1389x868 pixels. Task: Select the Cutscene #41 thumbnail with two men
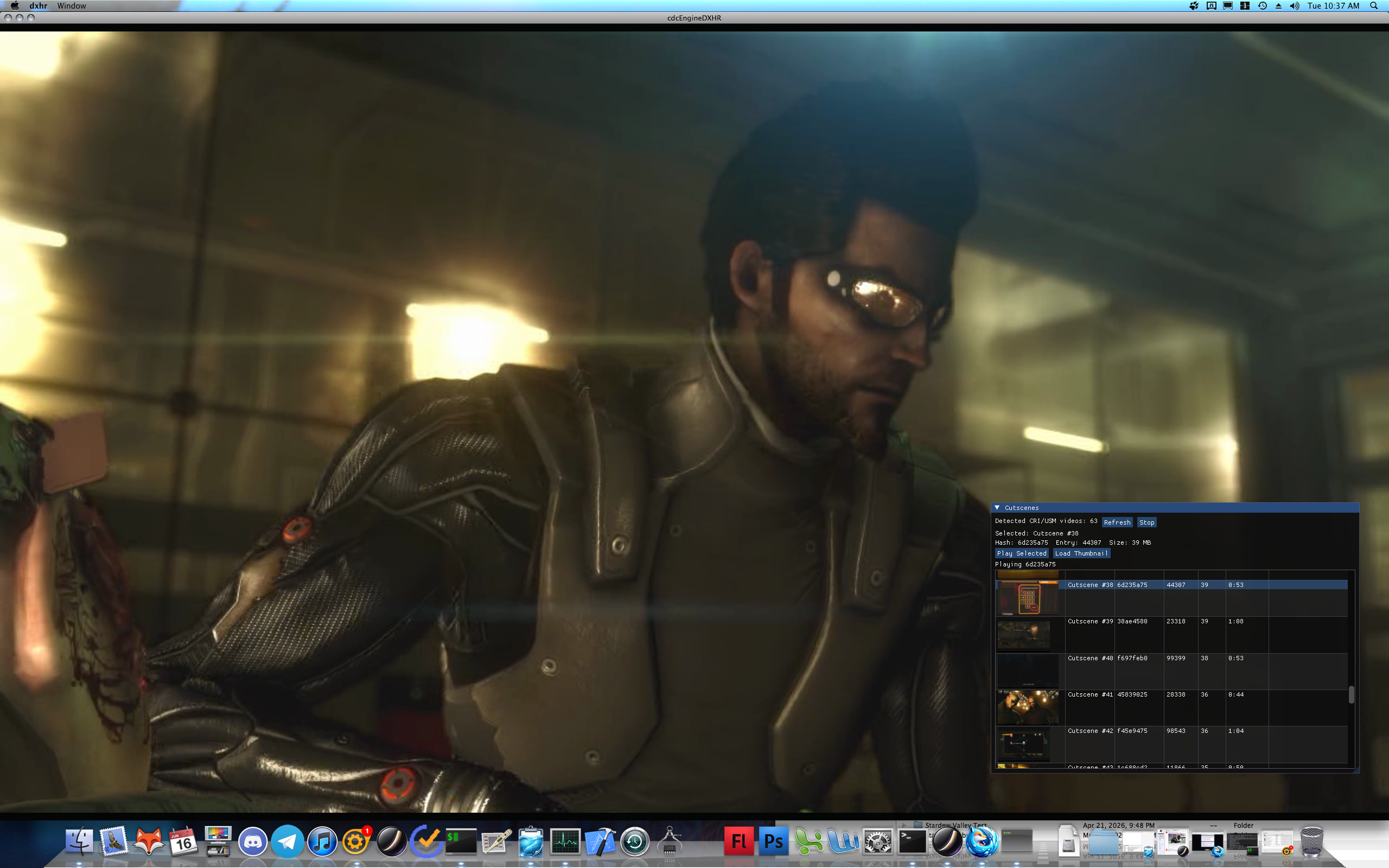point(1028,707)
